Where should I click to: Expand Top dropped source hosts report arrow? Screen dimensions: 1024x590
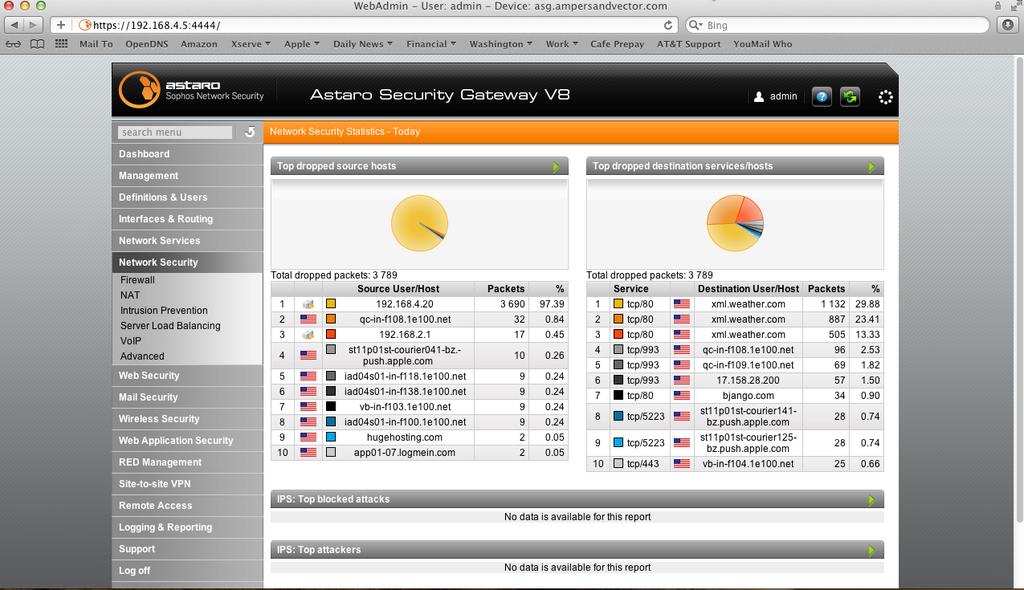(556, 167)
